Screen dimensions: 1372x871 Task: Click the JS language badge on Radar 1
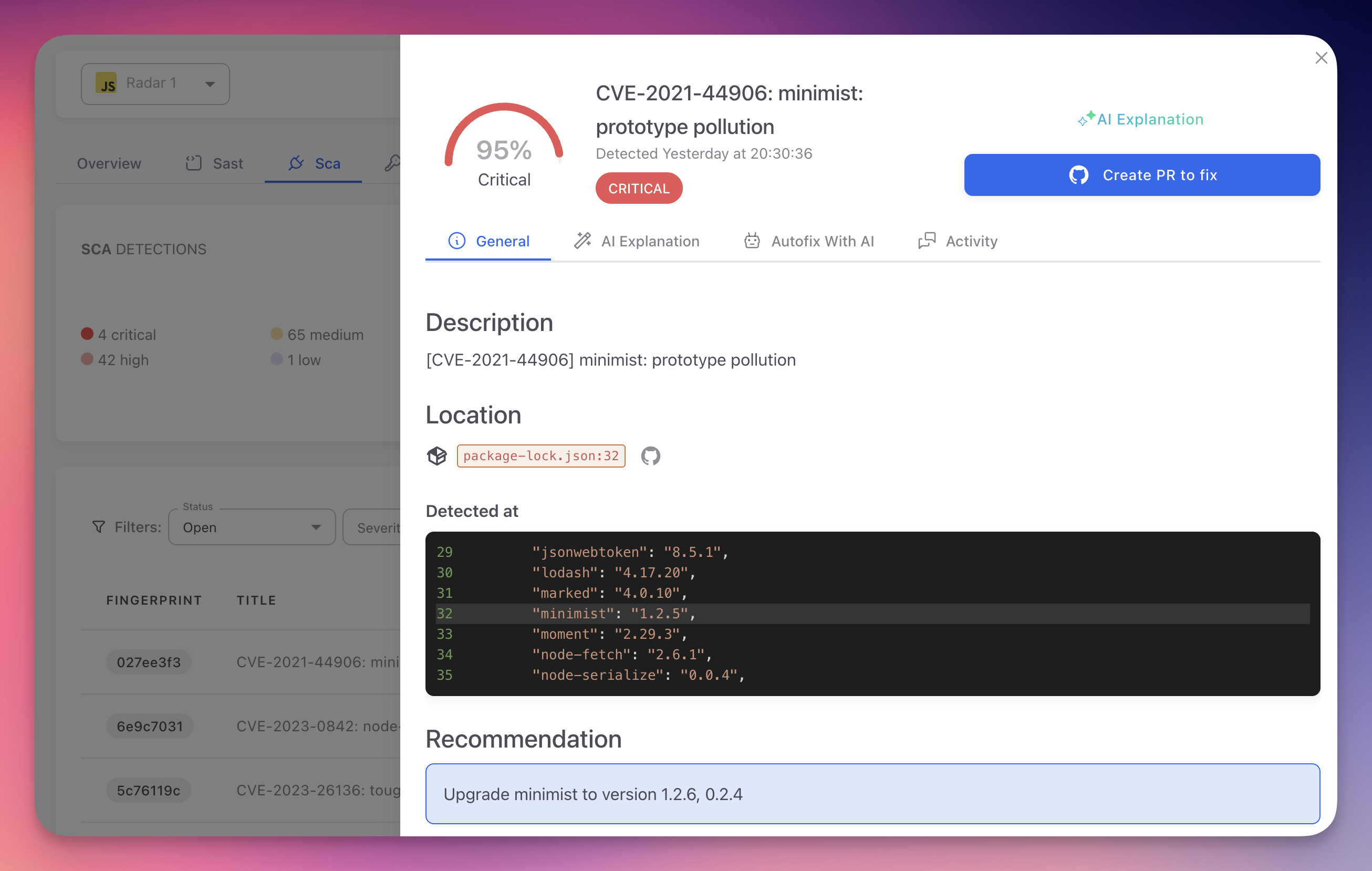107,84
